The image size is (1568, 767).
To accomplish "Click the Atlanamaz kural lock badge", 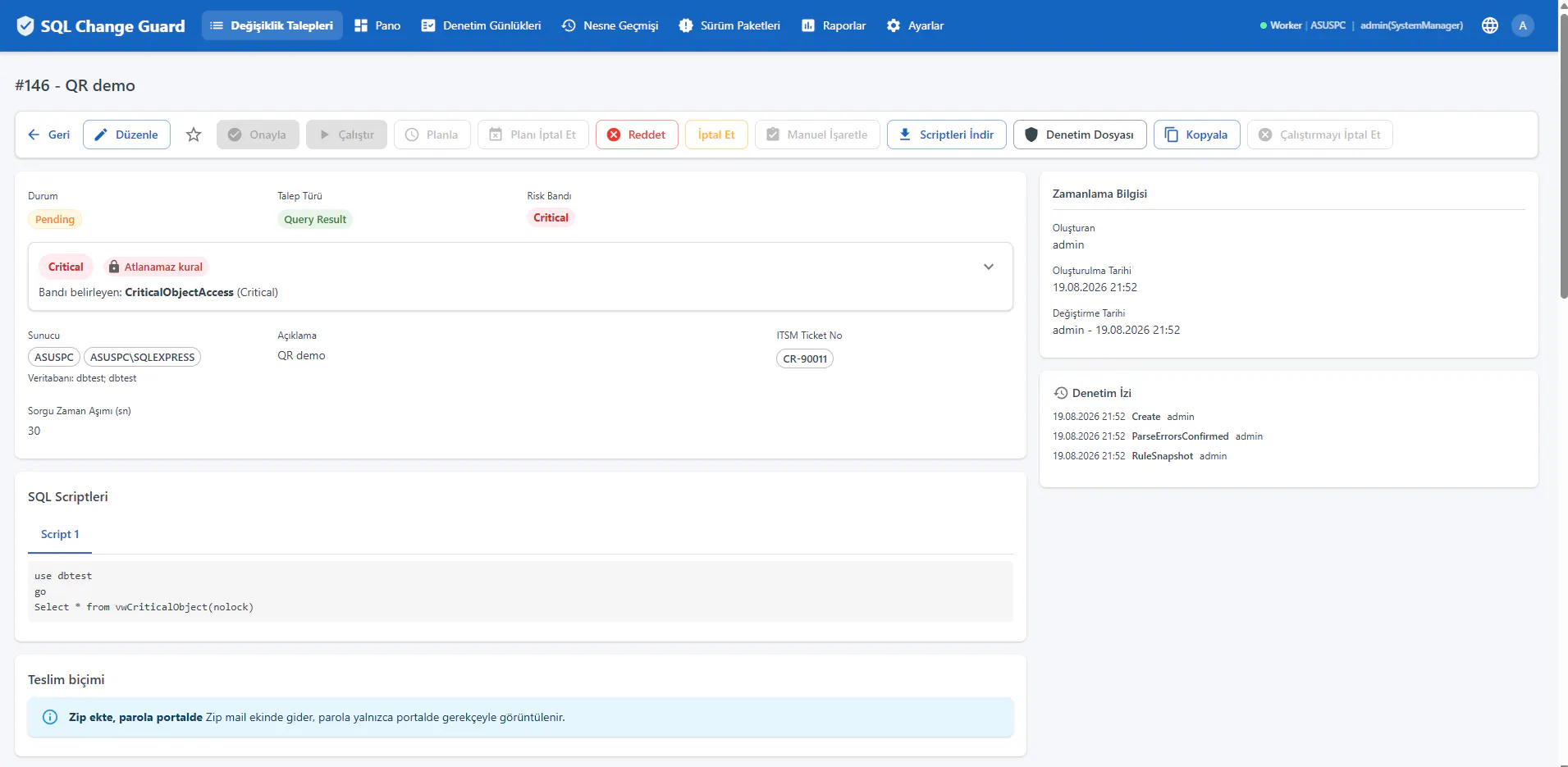I will pyautogui.click(x=156, y=267).
